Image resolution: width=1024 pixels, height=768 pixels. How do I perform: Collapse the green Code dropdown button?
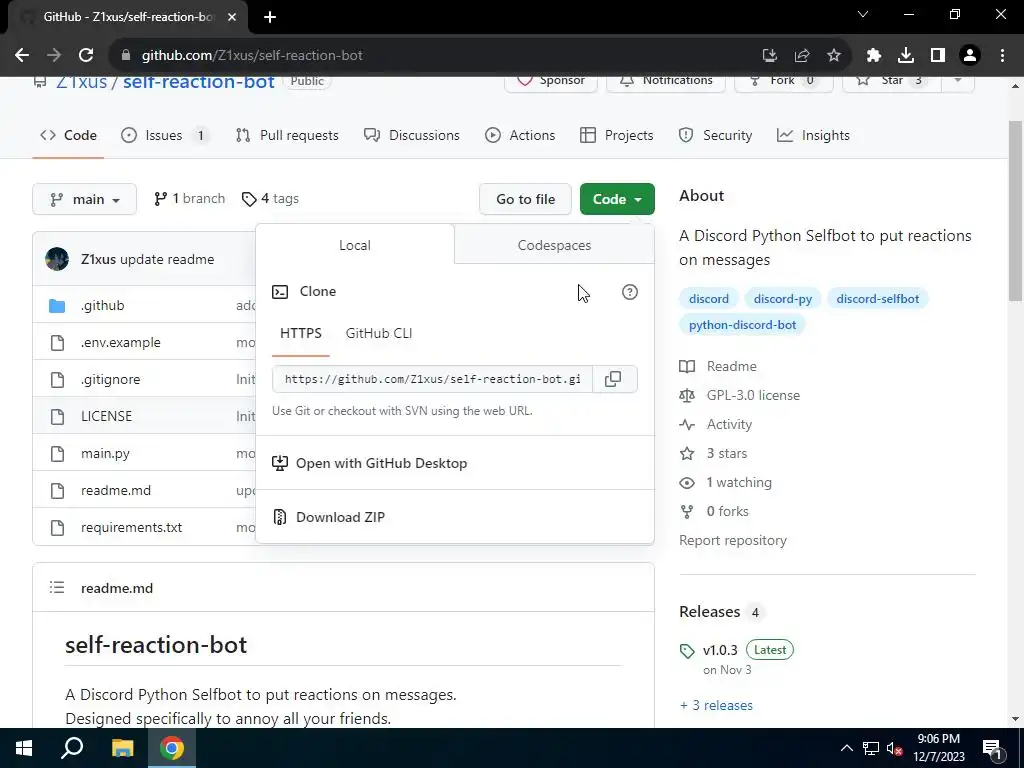[617, 199]
